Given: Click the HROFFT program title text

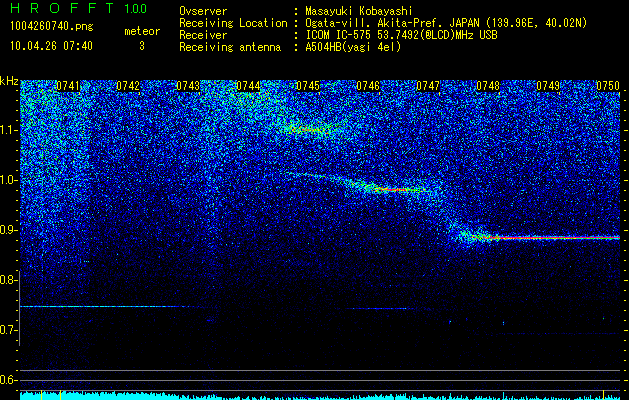Looking at the screenshot, I should coord(62,8).
